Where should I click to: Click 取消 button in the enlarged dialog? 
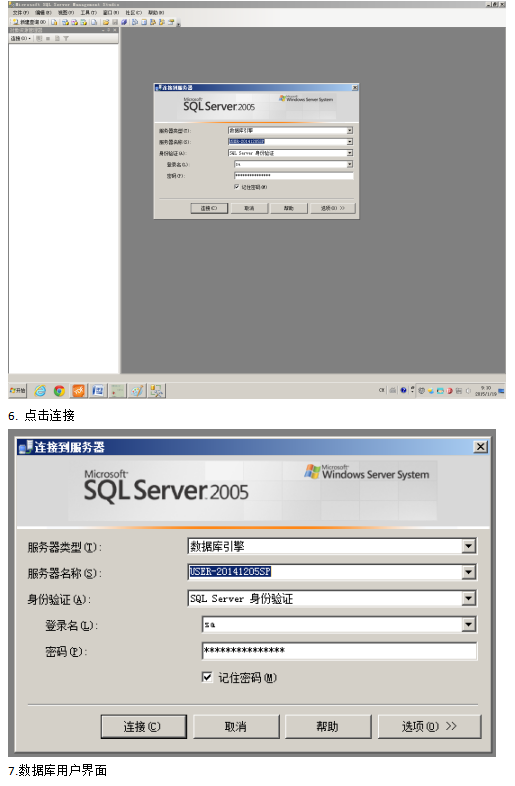[236, 727]
